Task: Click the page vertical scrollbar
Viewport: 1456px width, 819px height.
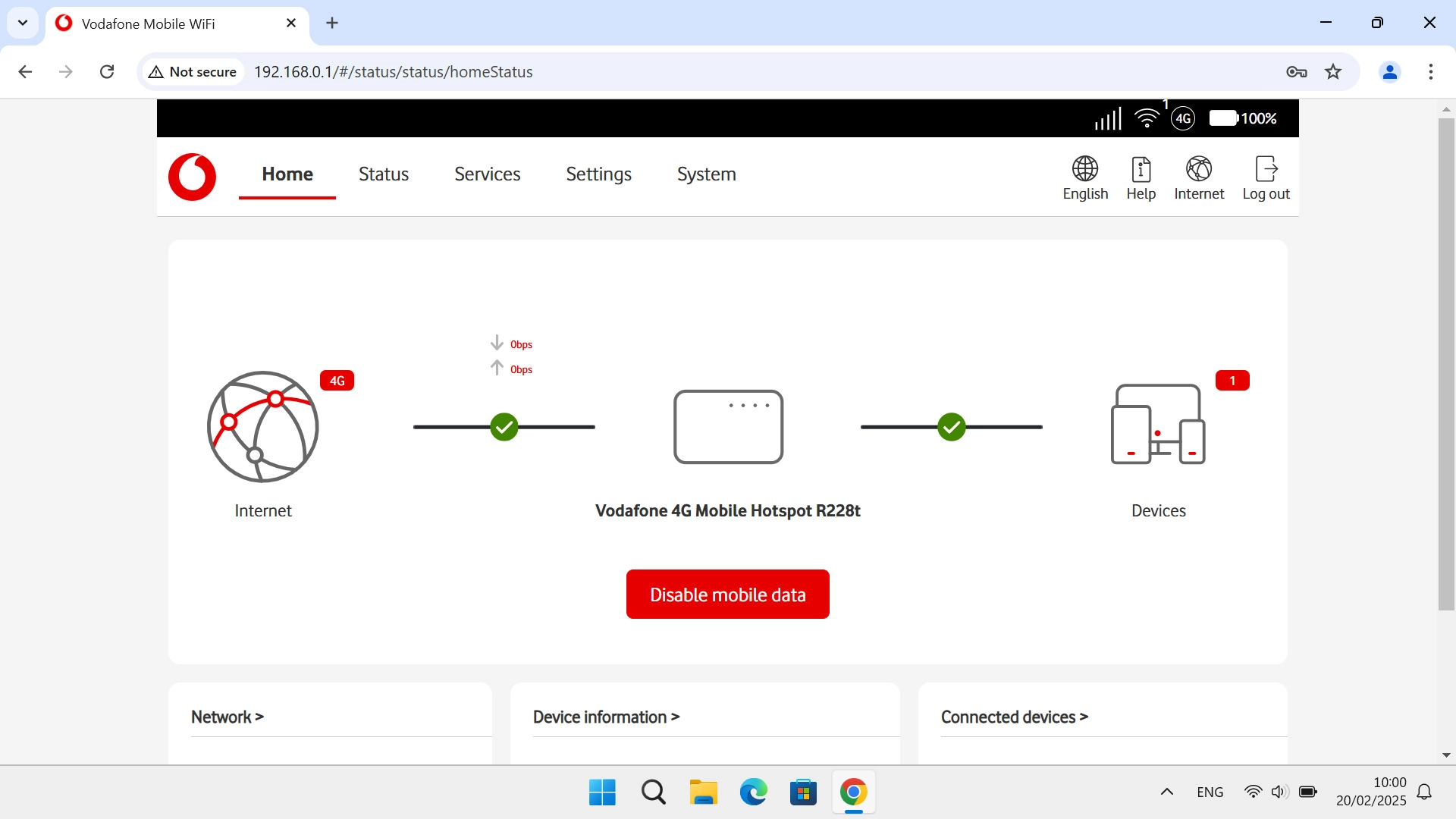Action: (1446, 364)
